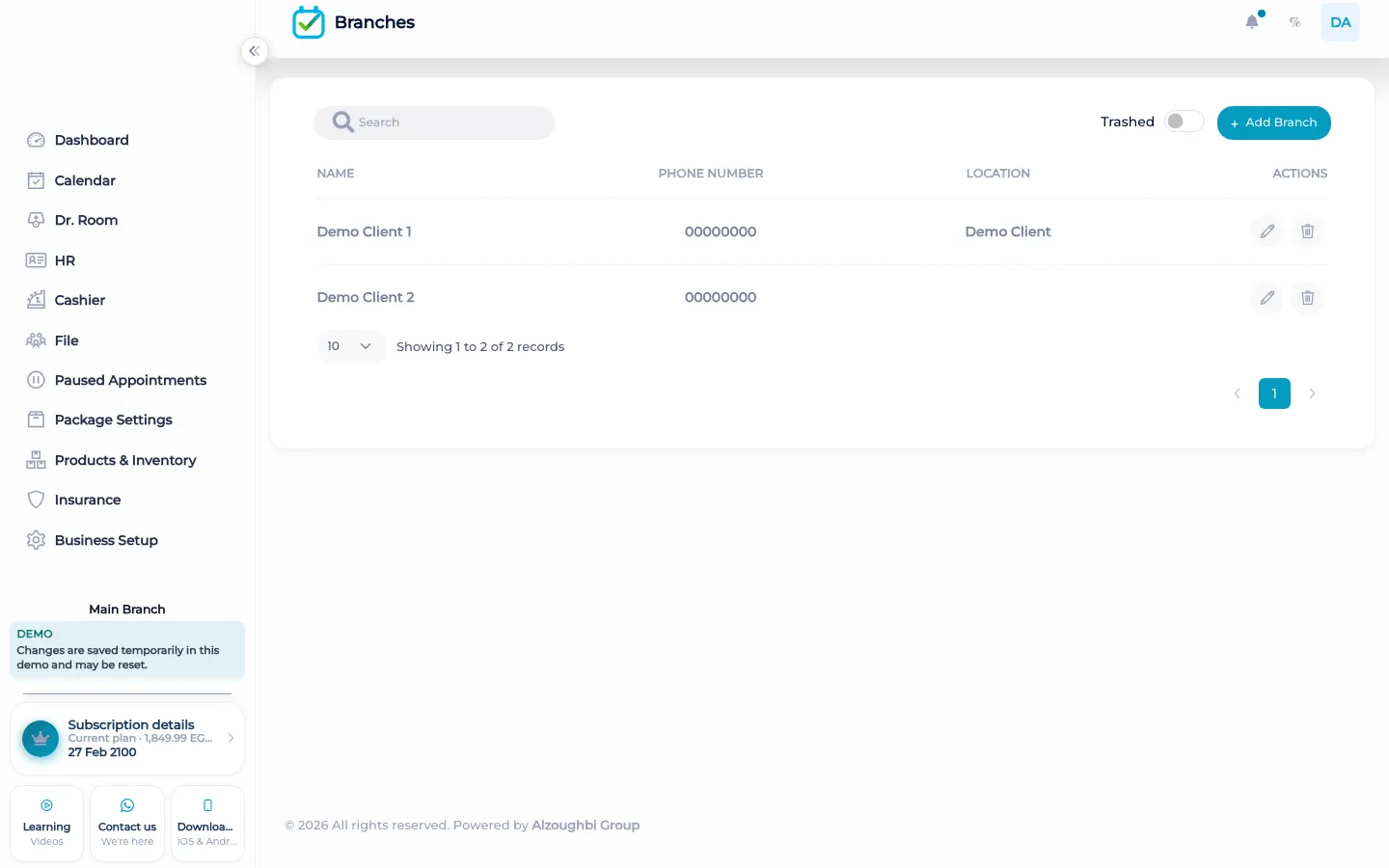Click the Name column header
The height and width of the screenshot is (868, 1389).
(x=336, y=174)
